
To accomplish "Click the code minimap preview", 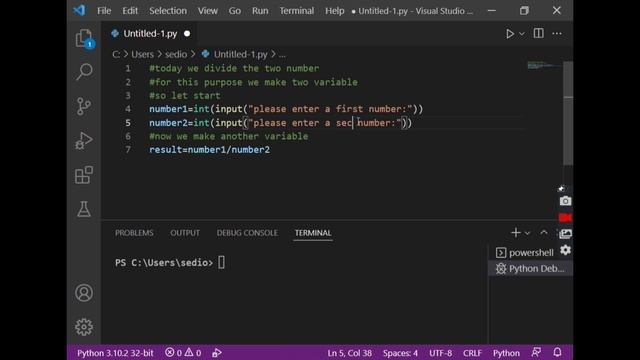I will pyautogui.click(x=545, y=65).
